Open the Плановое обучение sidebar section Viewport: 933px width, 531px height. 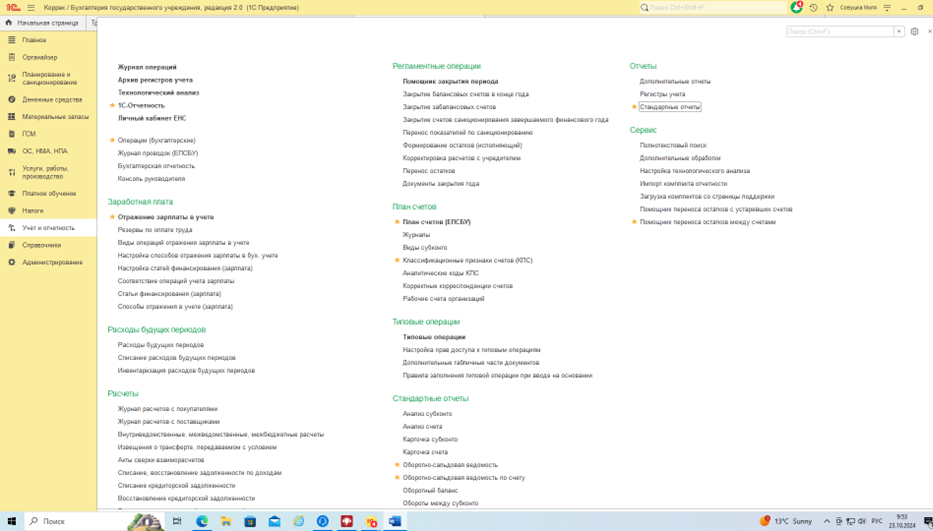[x=48, y=193]
